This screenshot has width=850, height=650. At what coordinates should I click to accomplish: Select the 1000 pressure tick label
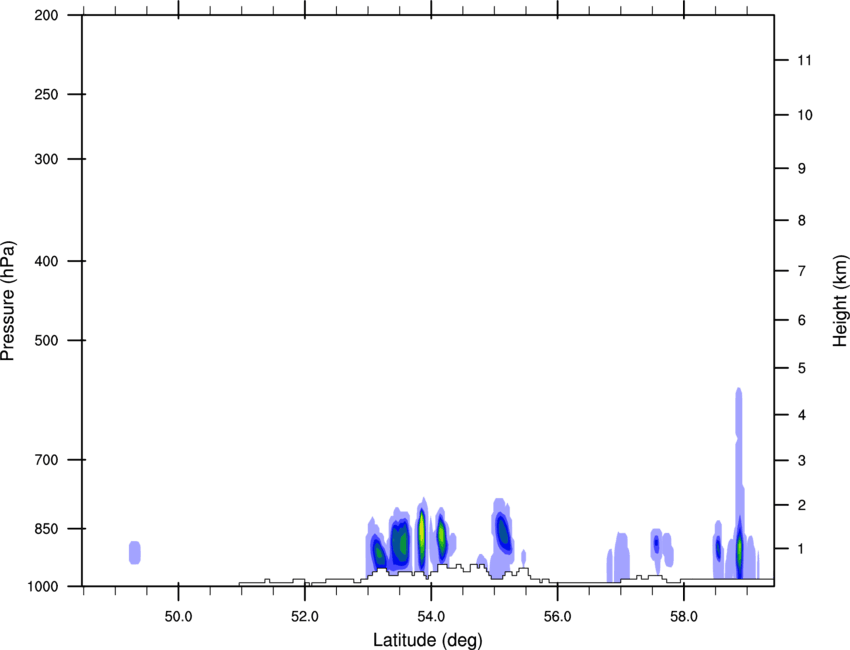click(x=43, y=587)
